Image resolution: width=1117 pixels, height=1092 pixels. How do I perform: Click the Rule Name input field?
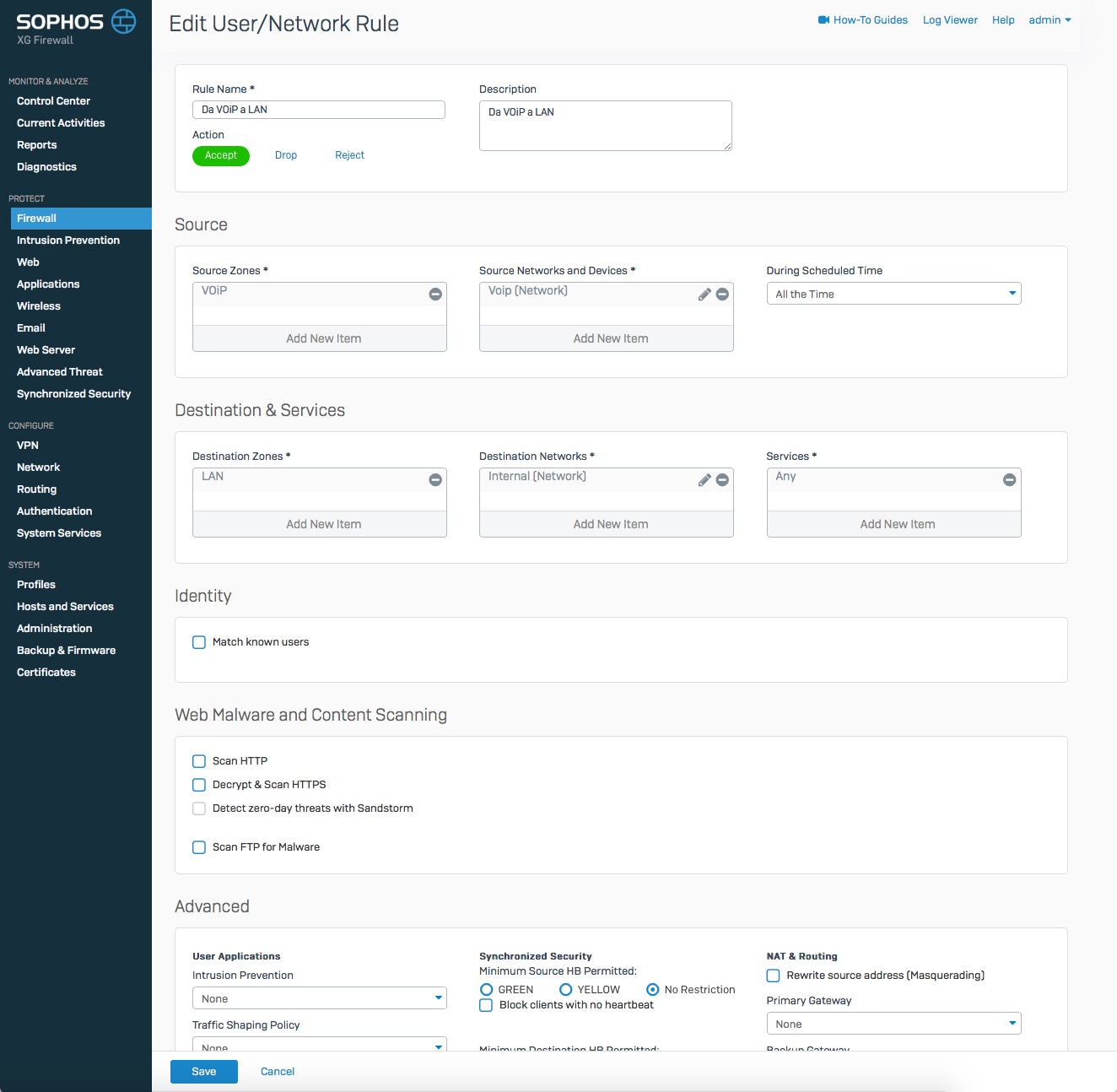point(319,110)
